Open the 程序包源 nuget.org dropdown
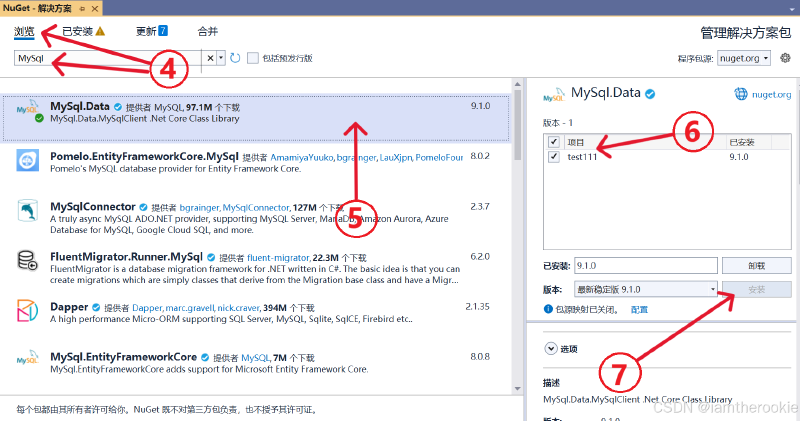 744,58
